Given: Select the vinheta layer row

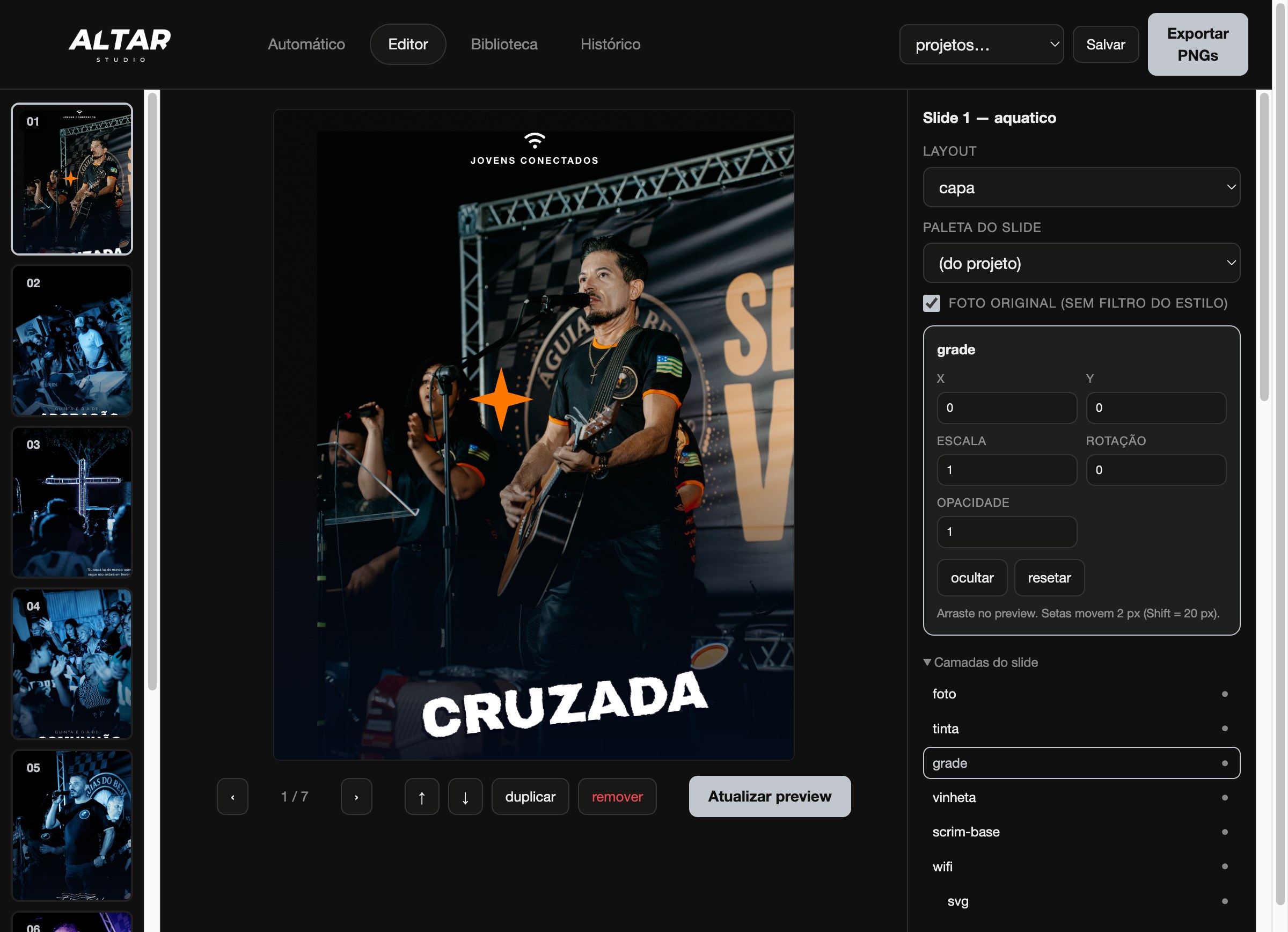Looking at the screenshot, I should pyautogui.click(x=1081, y=797).
